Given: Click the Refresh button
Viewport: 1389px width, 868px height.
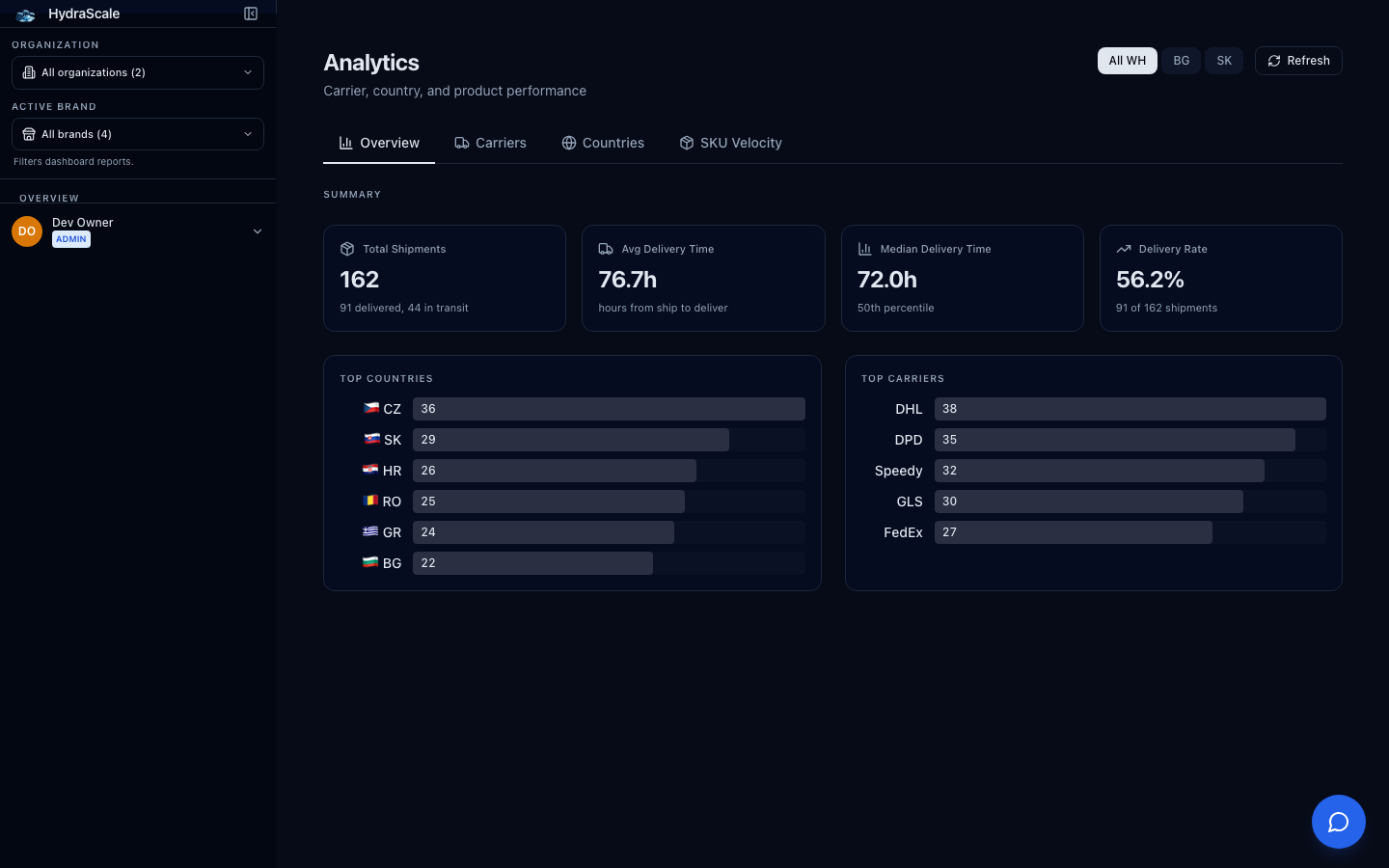Looking at the screenshot, I should tap(1298, 61).
